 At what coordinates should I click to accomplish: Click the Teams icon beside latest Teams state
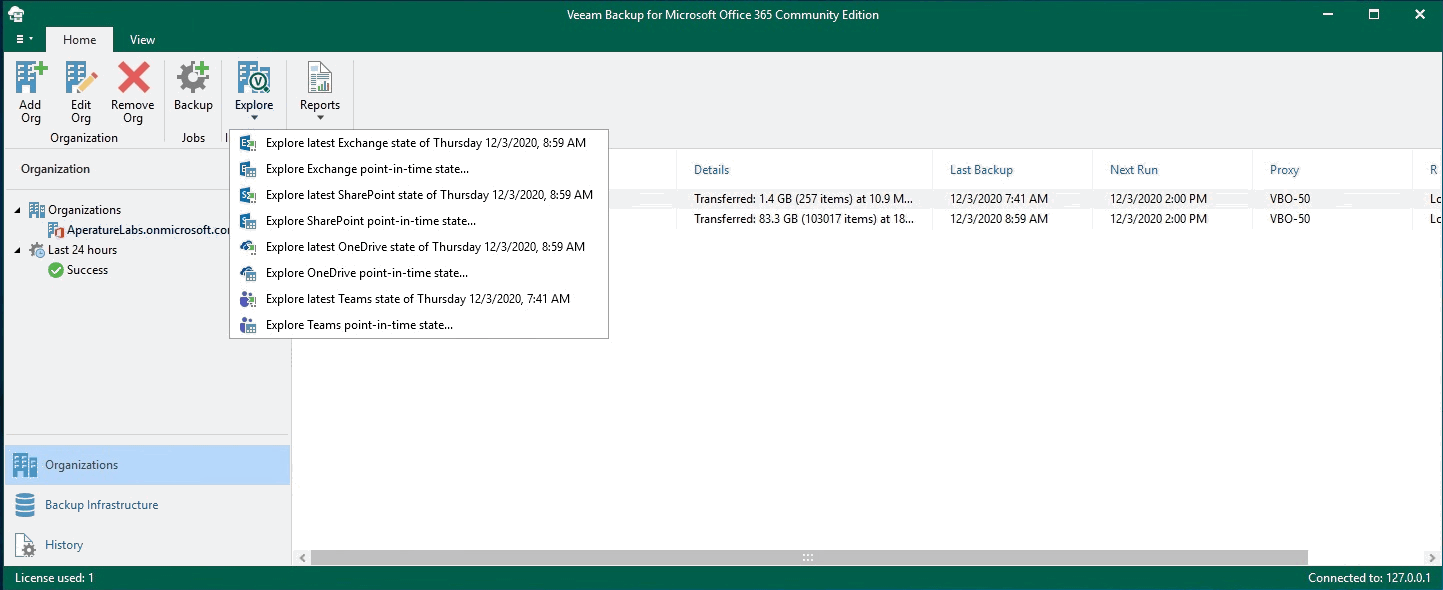(248, 299)
